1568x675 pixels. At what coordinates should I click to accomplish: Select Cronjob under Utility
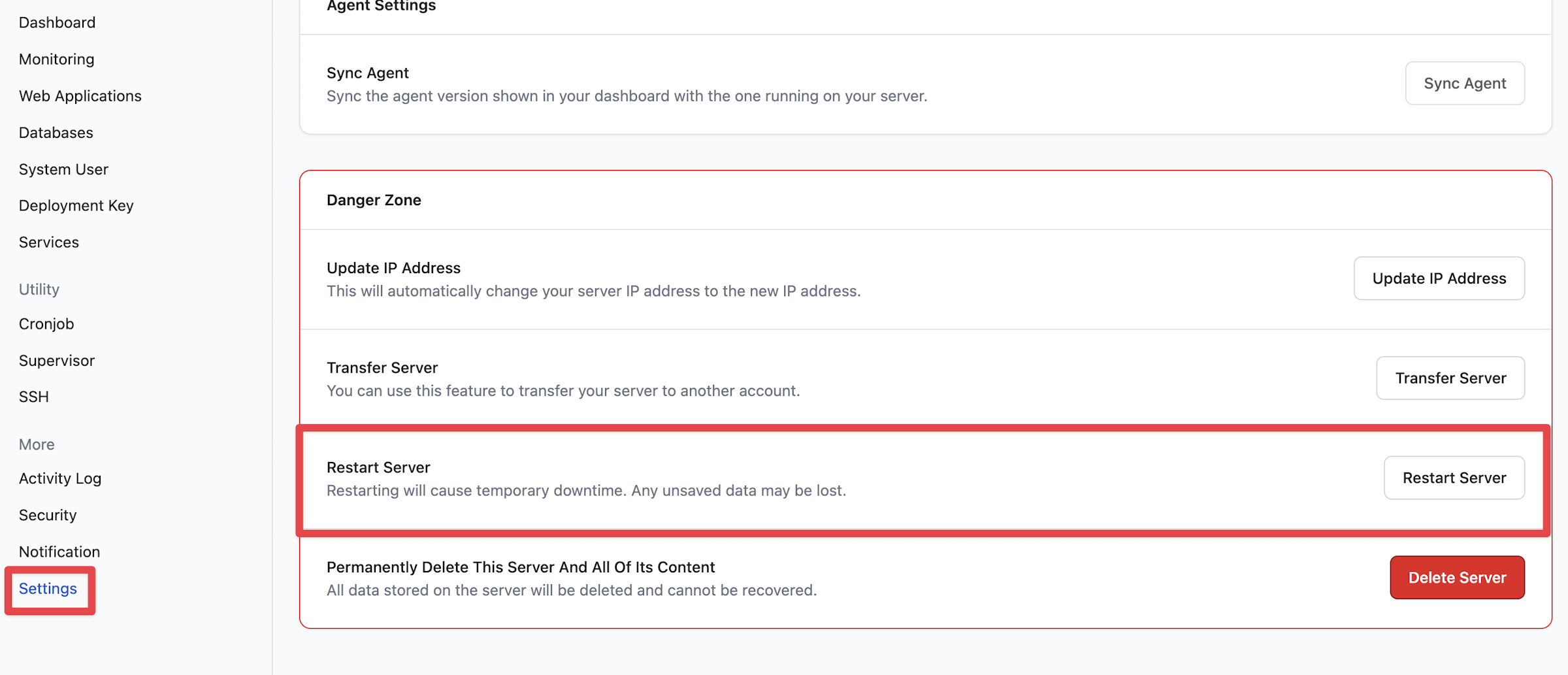tap(46, 323)
